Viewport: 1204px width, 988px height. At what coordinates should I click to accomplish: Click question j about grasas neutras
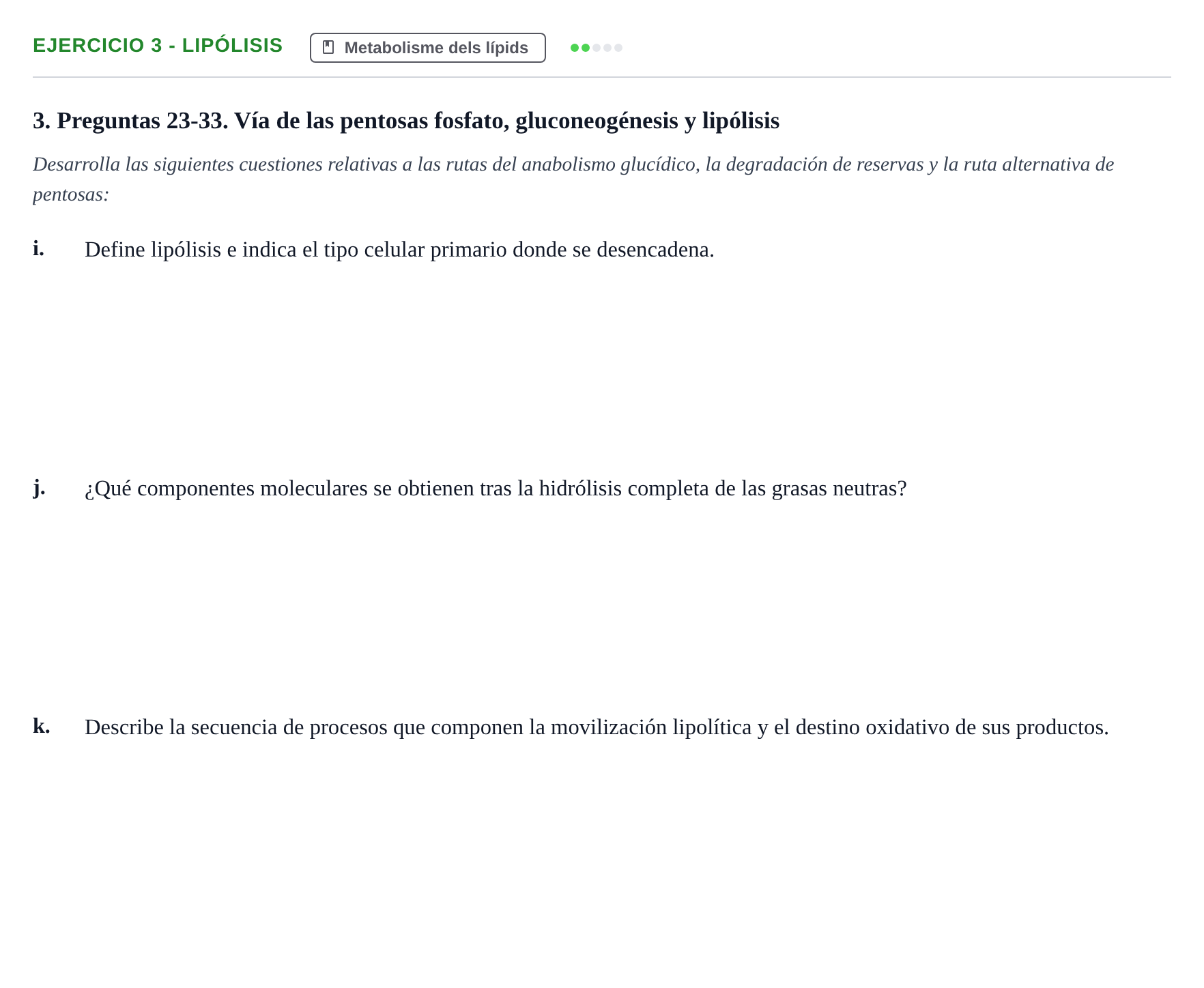tap(496, 489)
